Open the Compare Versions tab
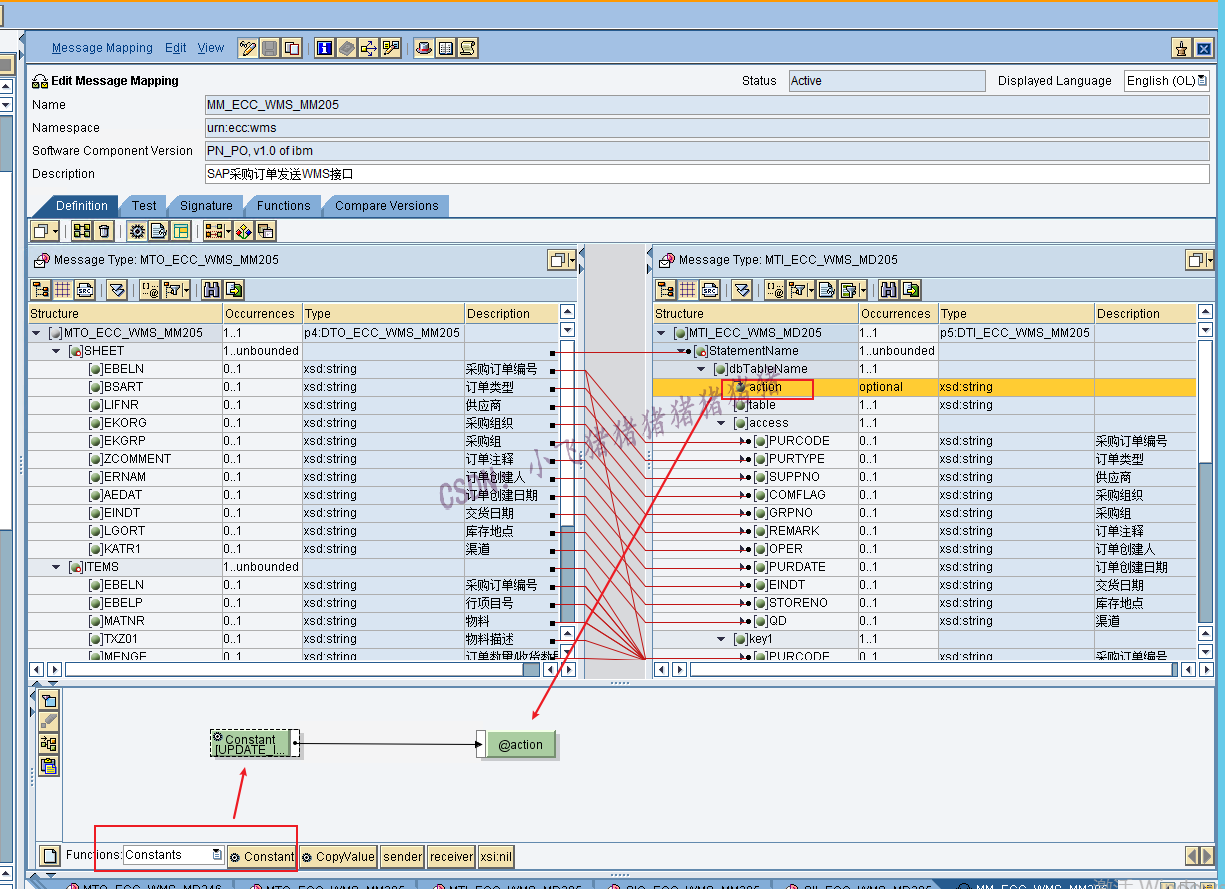The height and width of the screenshot is (889, 1225). [386, 206]
